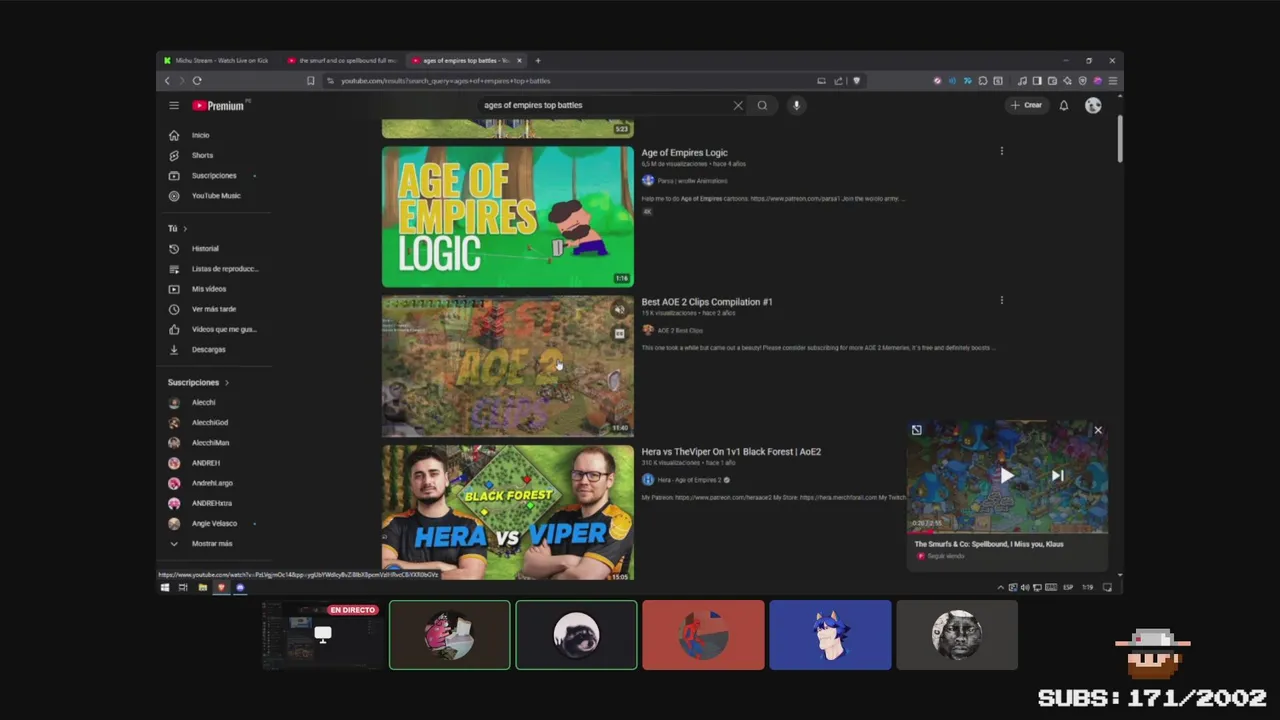Play the miniplayer video

coord(1007,476)
